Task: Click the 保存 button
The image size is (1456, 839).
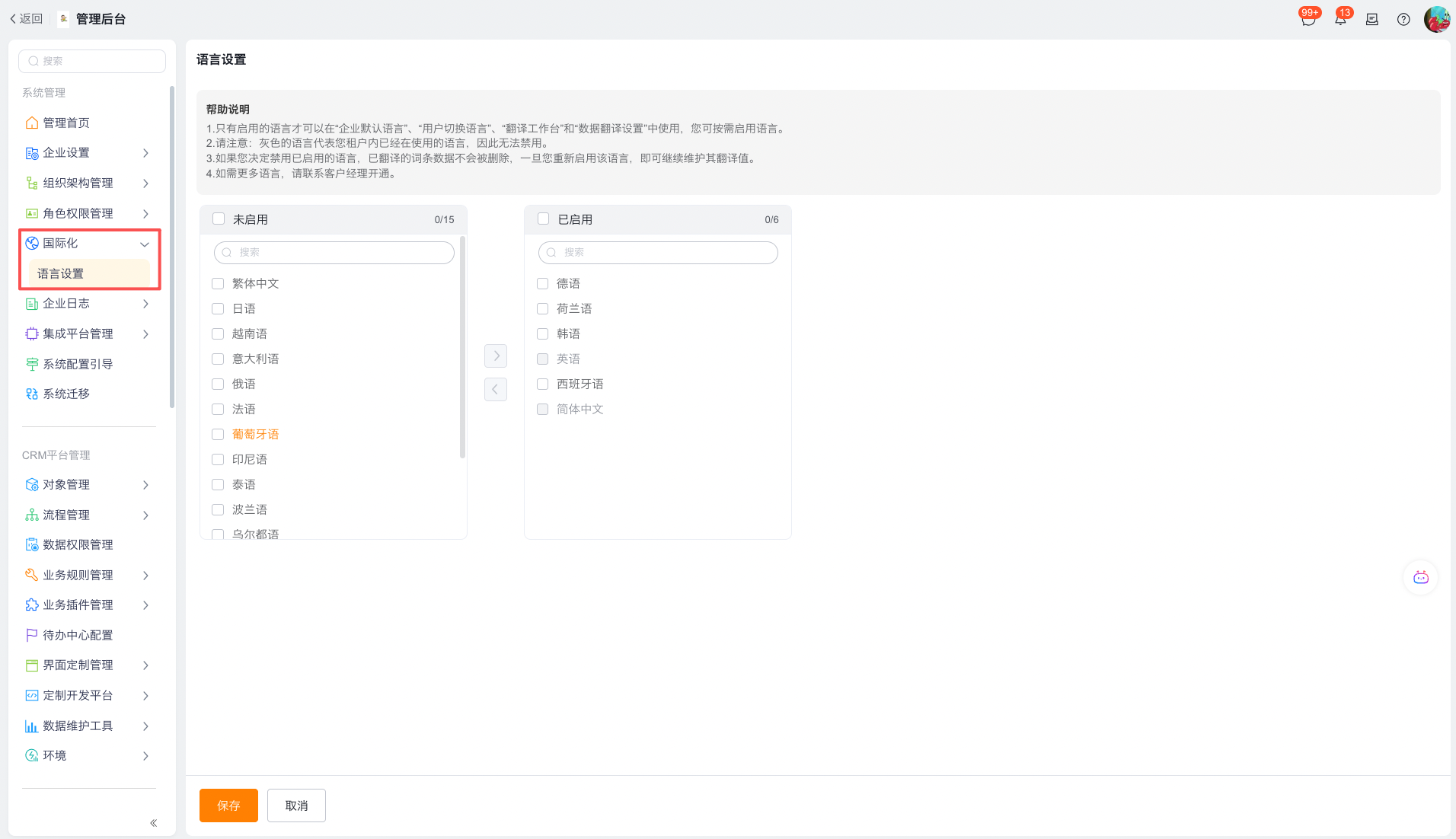Action: 228,806
